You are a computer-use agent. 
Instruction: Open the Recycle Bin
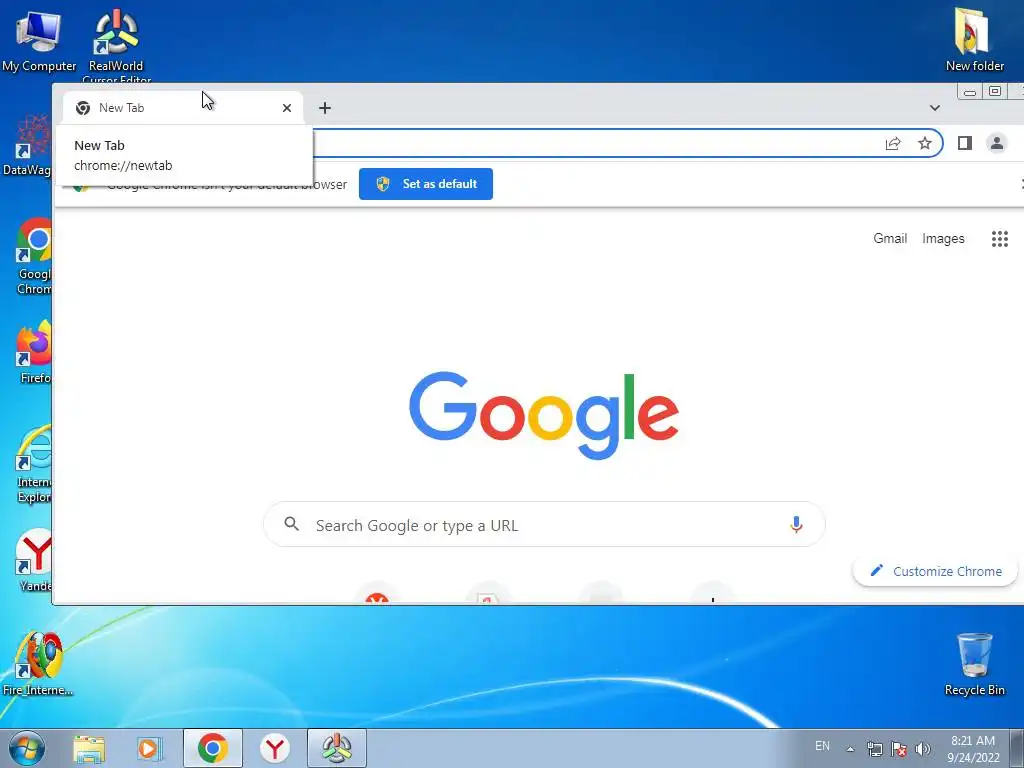[x=974, y=664]
